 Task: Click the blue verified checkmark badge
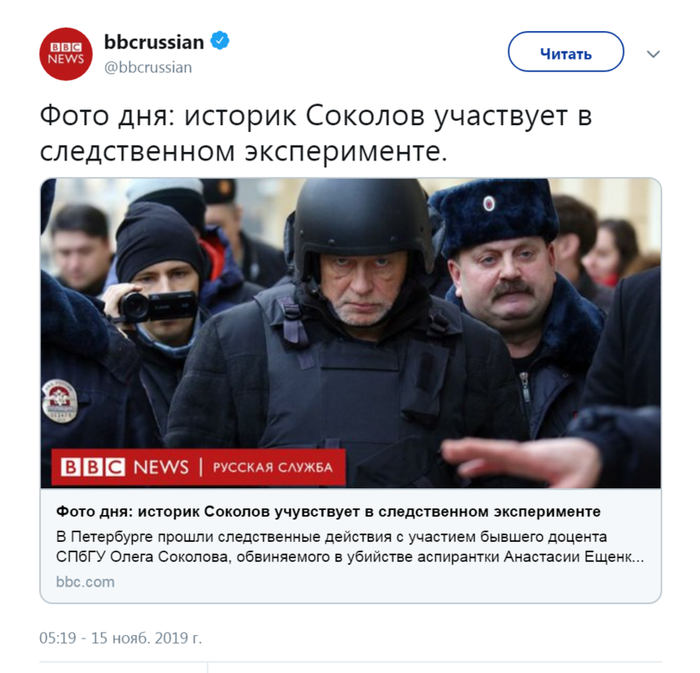[x=220, y=41]
